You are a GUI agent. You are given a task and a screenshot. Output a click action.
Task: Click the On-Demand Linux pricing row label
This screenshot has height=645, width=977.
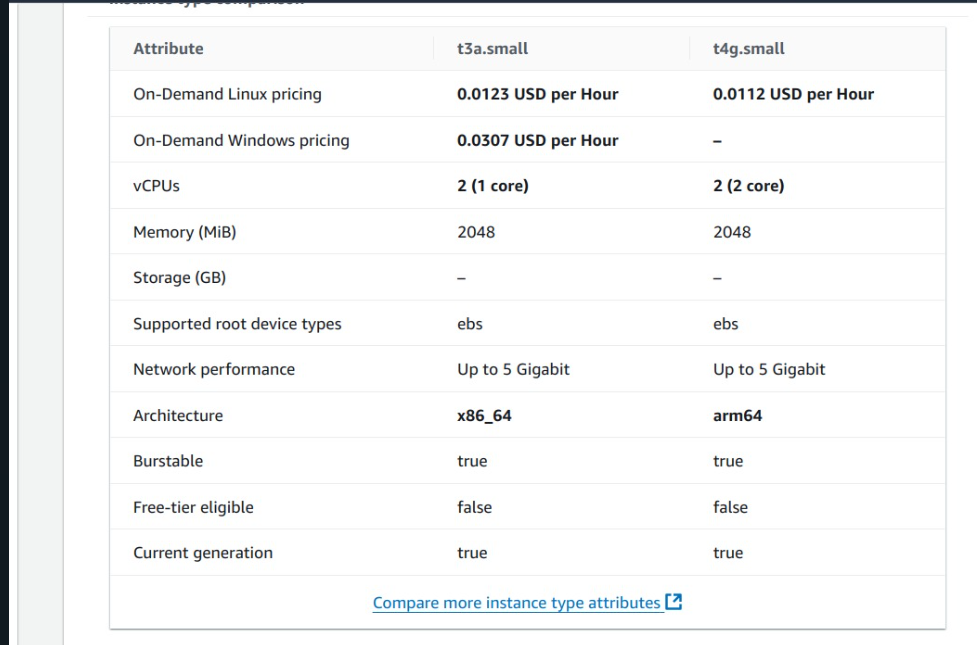tap(227, 94)
